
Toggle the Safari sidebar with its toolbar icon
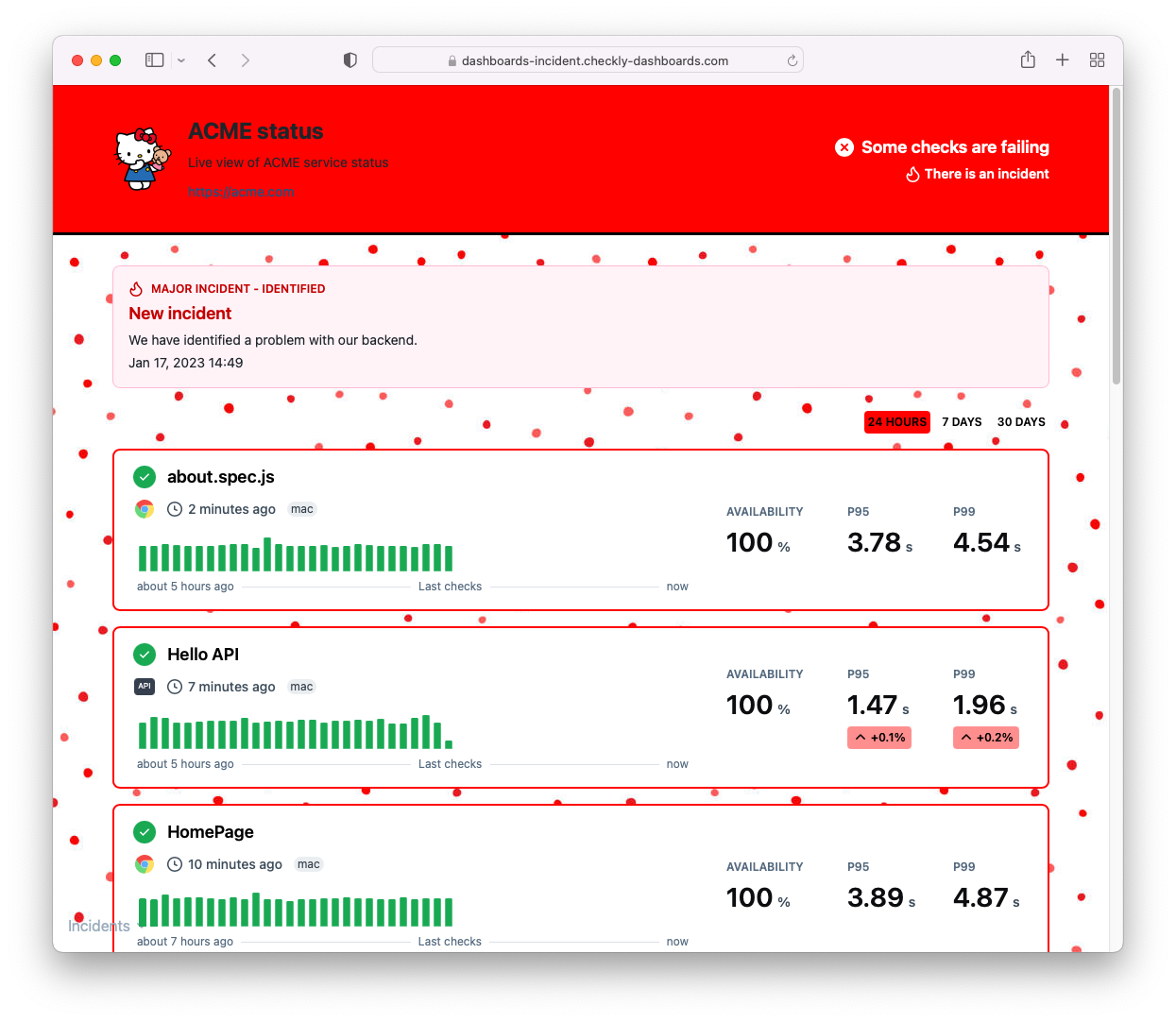tap(153, 60)
